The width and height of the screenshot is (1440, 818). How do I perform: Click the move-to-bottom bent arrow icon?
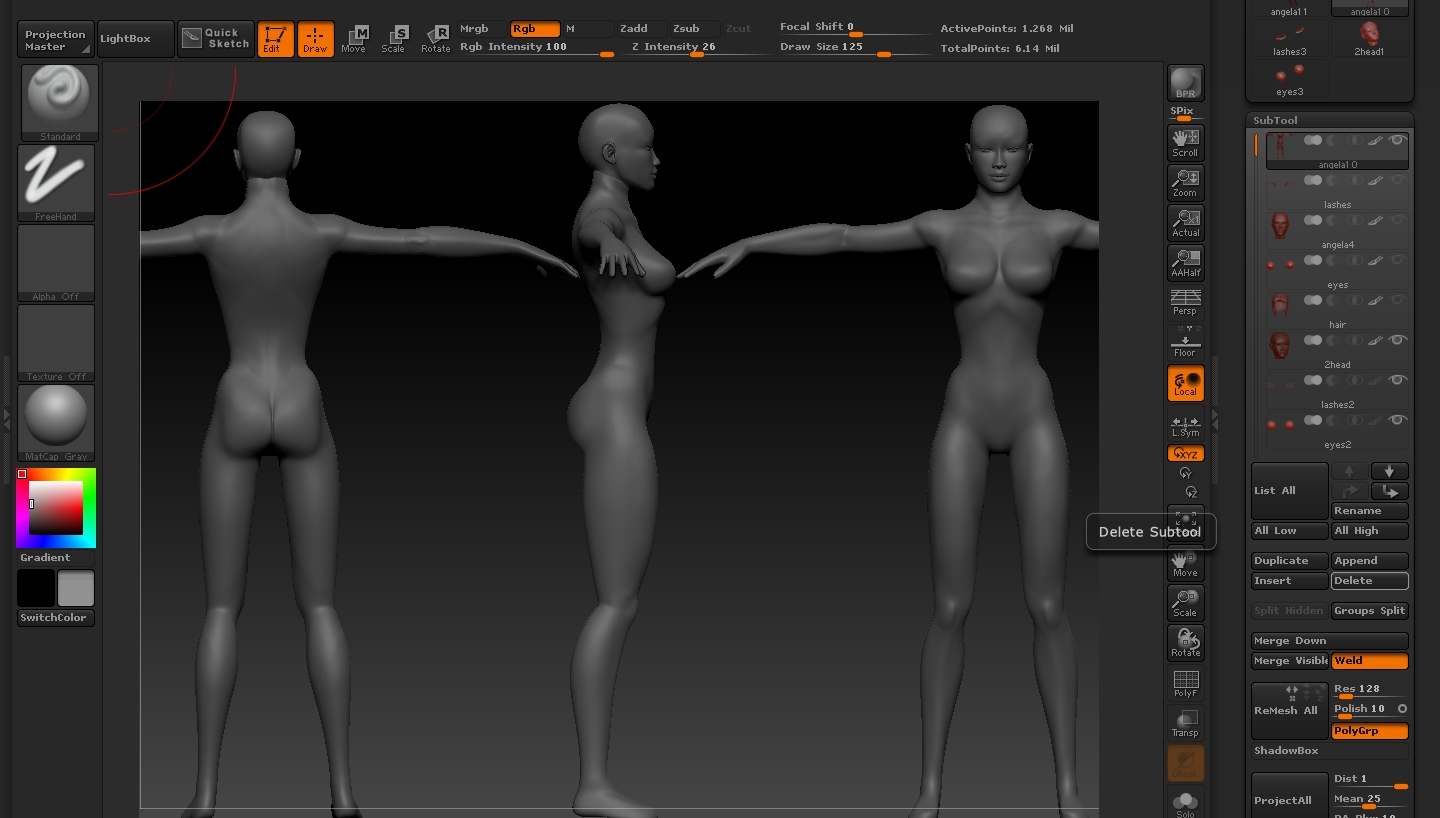pyautogui.click(x=1390, y=491)
